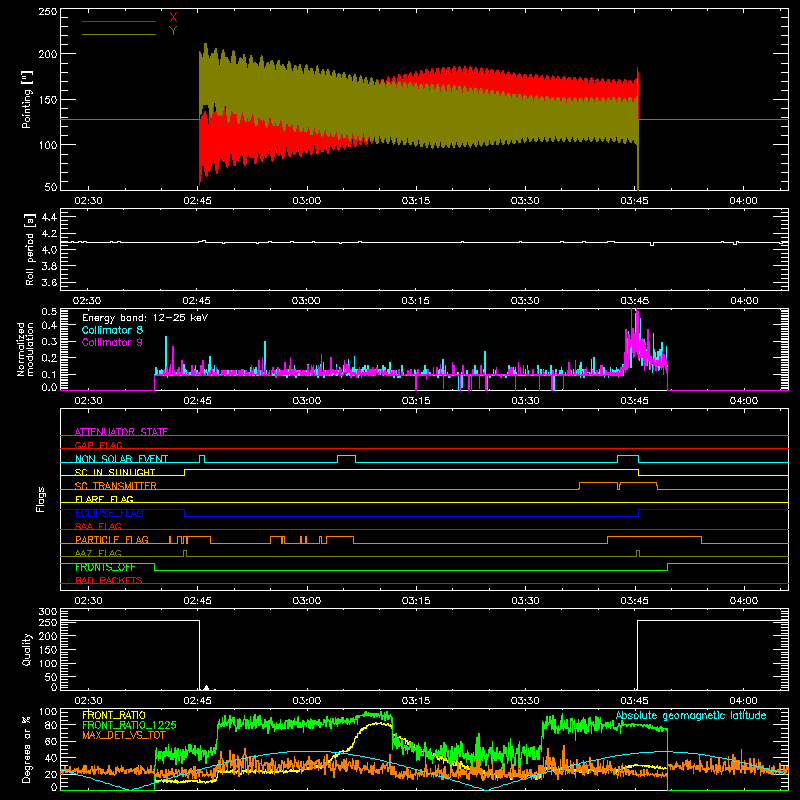800x800 pixels.
Task: Click the NON_SOLAR_EVENT flag label
Action: (x=121, y=459)
